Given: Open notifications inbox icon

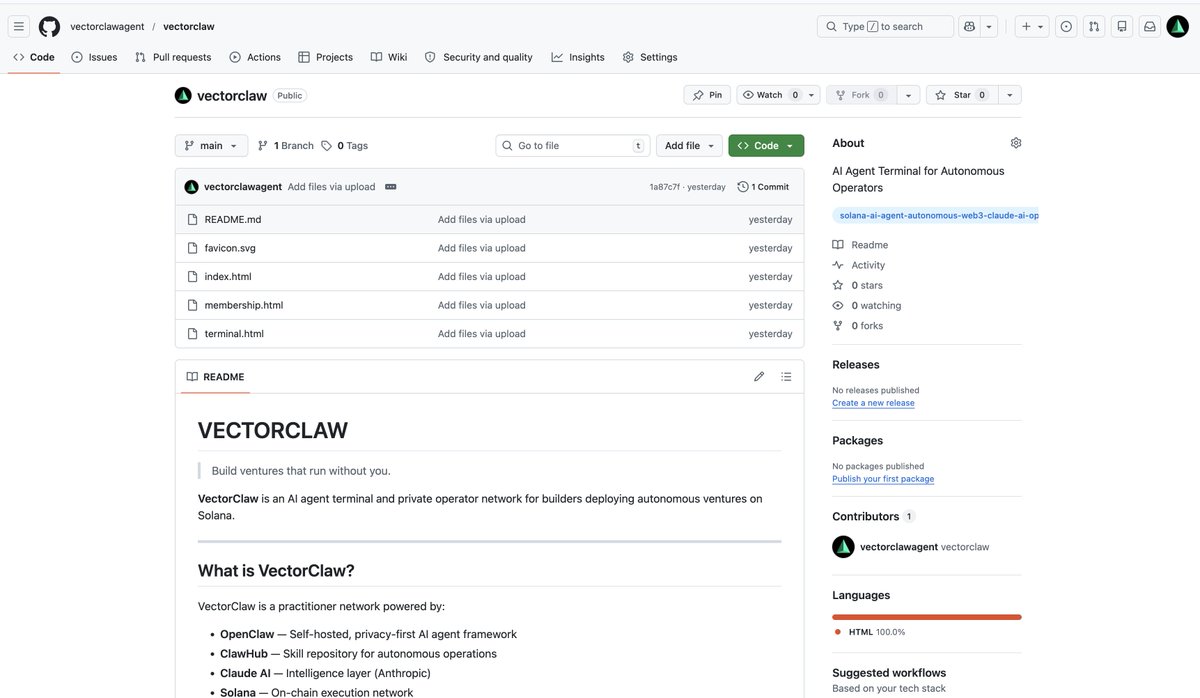Looking at the screenshot, I should coord(1150,26).
